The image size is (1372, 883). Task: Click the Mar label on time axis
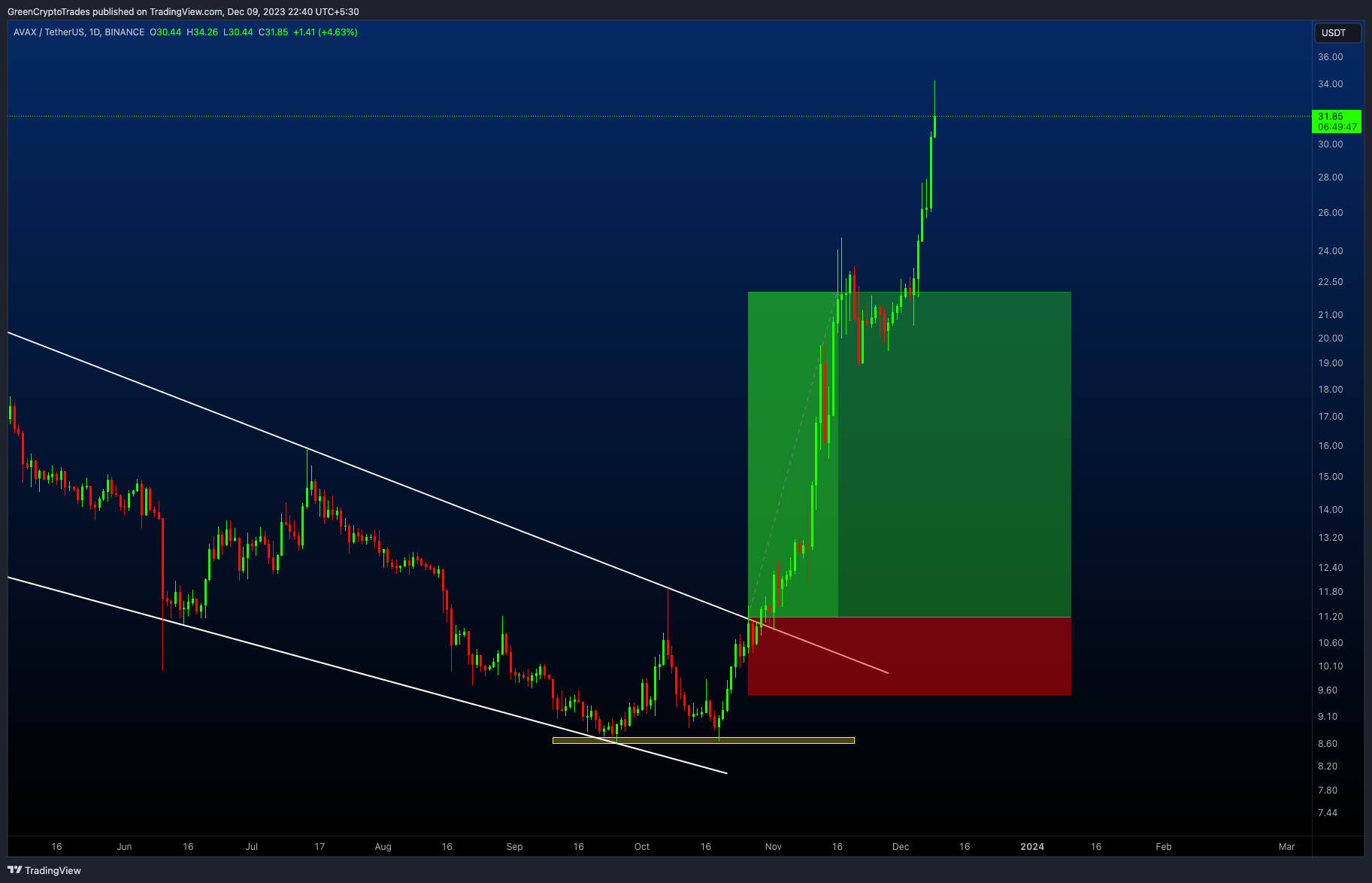[x=1287, y=847]
